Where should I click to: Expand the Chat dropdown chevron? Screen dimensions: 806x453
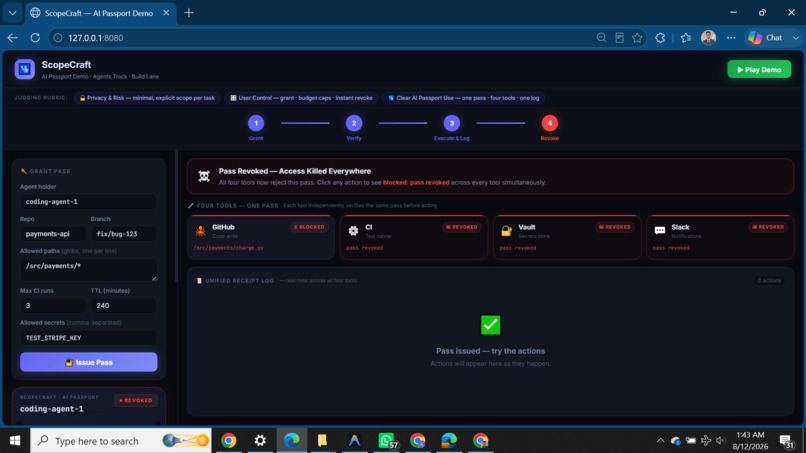(796, 38)
